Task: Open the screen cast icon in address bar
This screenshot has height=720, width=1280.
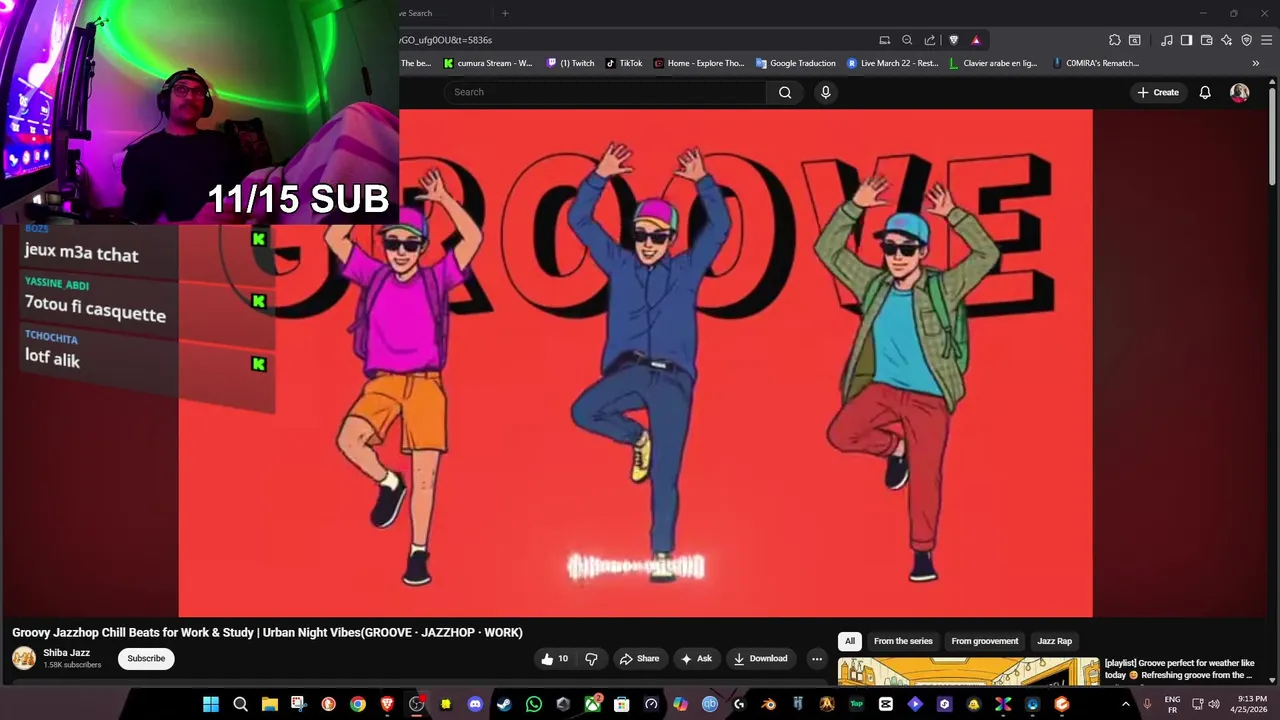Action: [884, 40]
